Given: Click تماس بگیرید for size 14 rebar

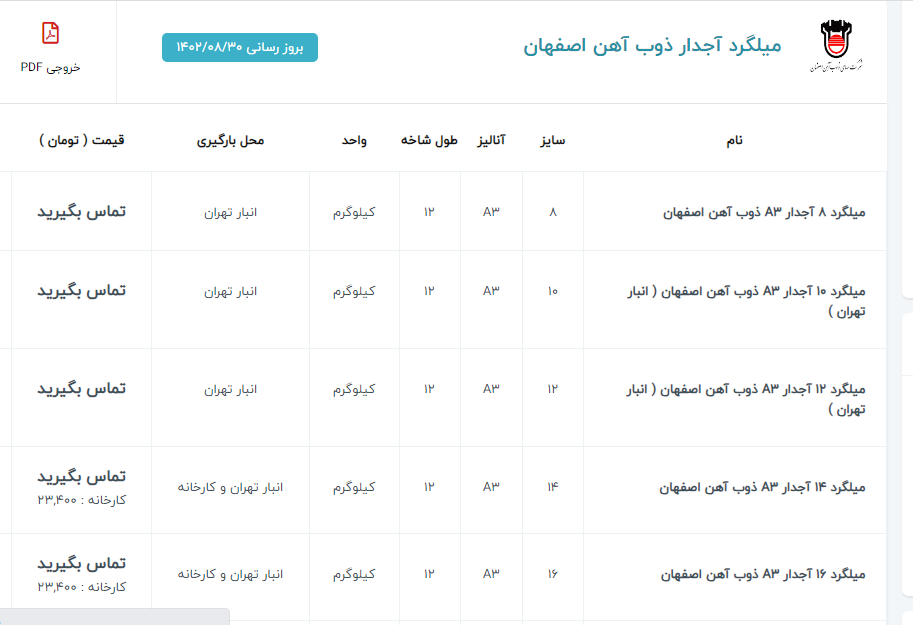Looking at the screenshot, I should click(x=82, y=476).
